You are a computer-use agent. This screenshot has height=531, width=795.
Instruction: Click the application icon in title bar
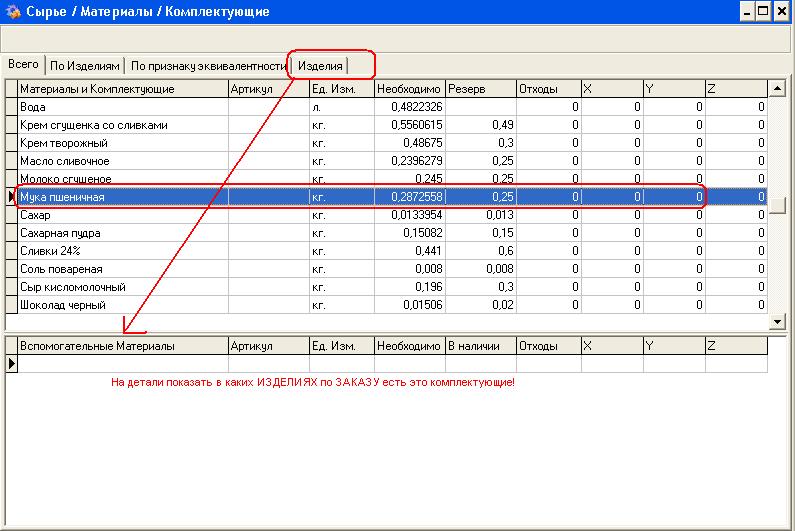[x=13, y=12]
